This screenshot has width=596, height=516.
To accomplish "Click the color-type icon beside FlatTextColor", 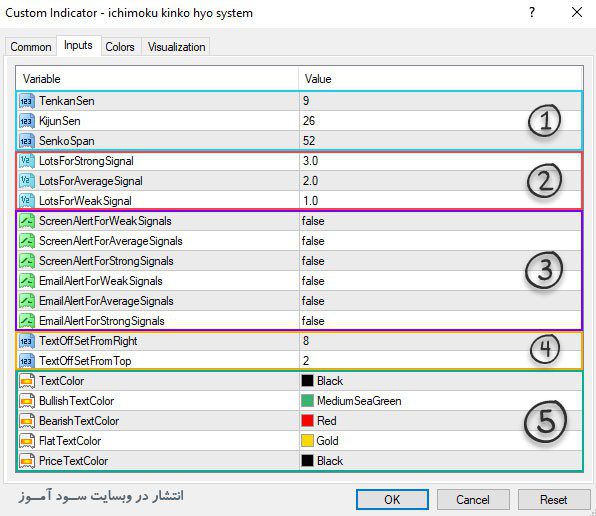I will point(27,441).
